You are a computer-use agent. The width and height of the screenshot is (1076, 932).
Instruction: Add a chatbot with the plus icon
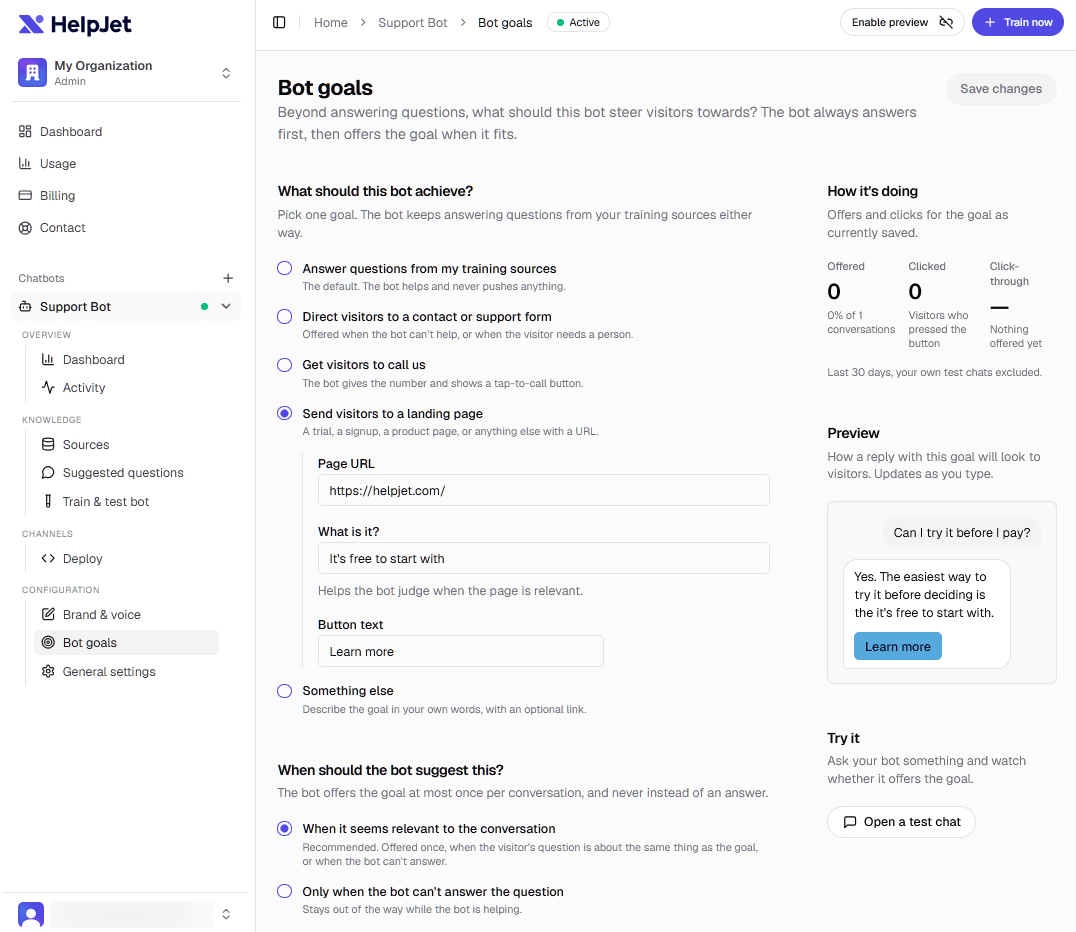[x=228, y=278]
